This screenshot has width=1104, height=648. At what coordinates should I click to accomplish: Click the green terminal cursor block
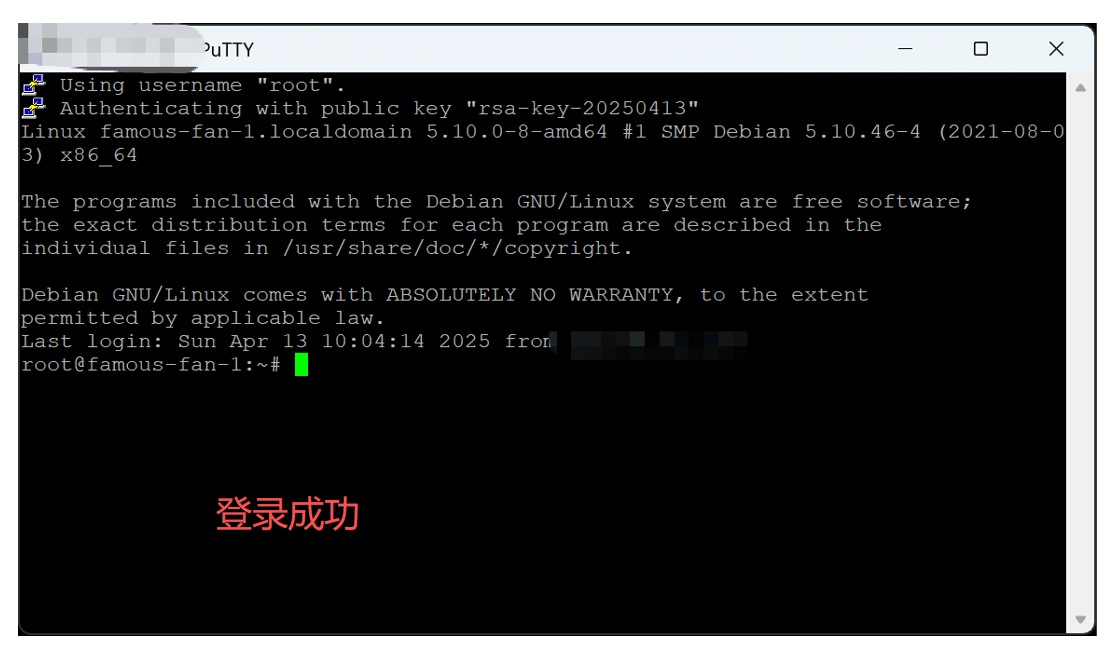pos(301,365)
